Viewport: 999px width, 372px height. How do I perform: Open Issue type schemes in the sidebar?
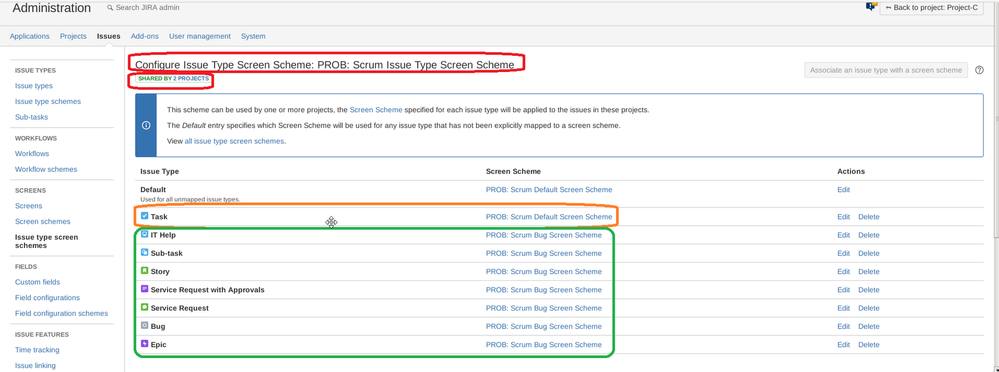pyautogui.click(x=48, y=101)
